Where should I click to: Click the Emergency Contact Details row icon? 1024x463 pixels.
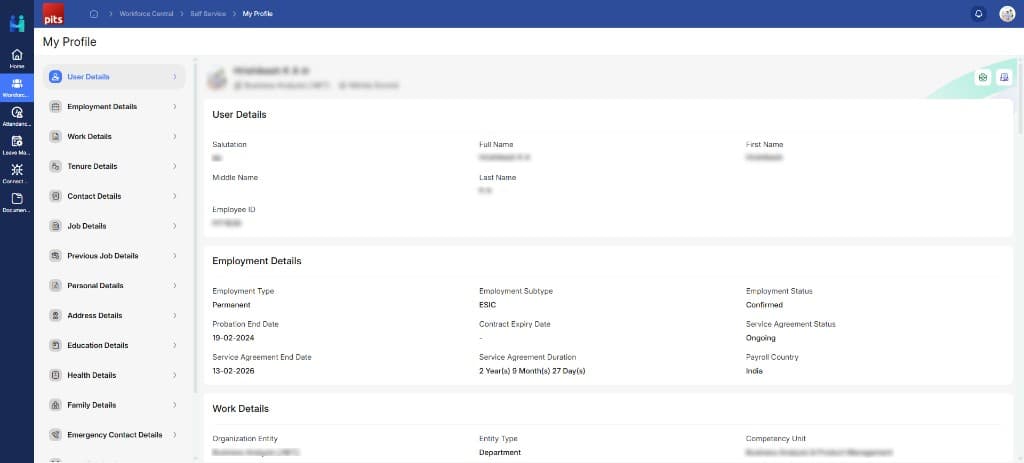click(56, 435)
